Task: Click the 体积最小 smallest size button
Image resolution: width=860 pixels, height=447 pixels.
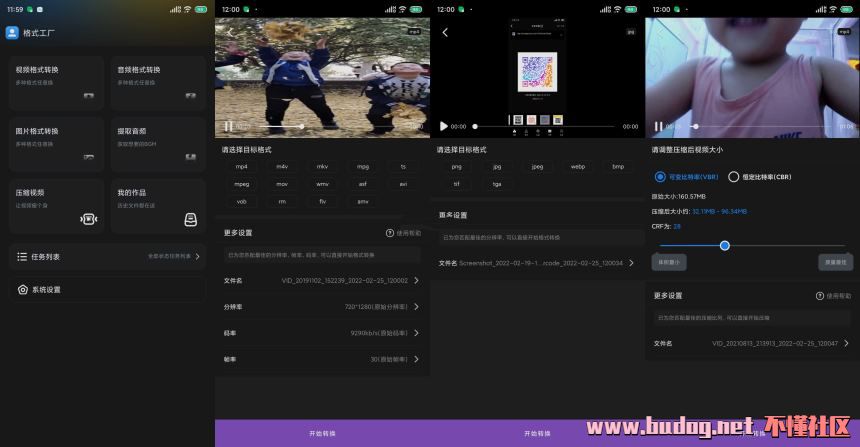Action: point(668,262)
